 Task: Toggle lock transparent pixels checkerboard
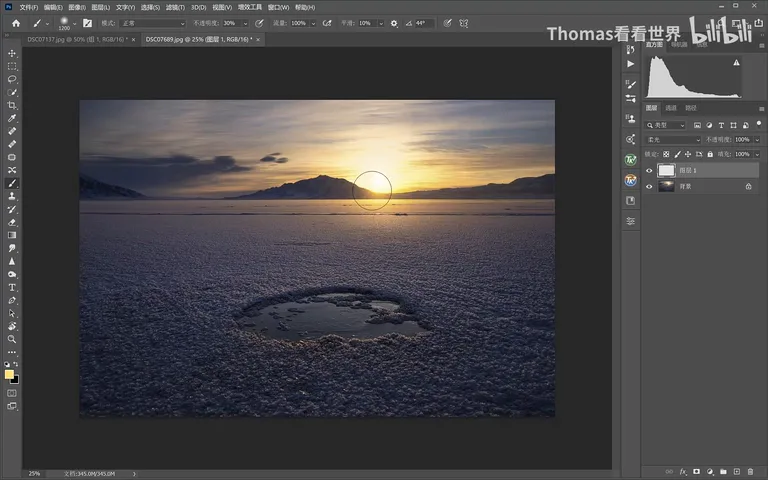[x=666, y=154]
